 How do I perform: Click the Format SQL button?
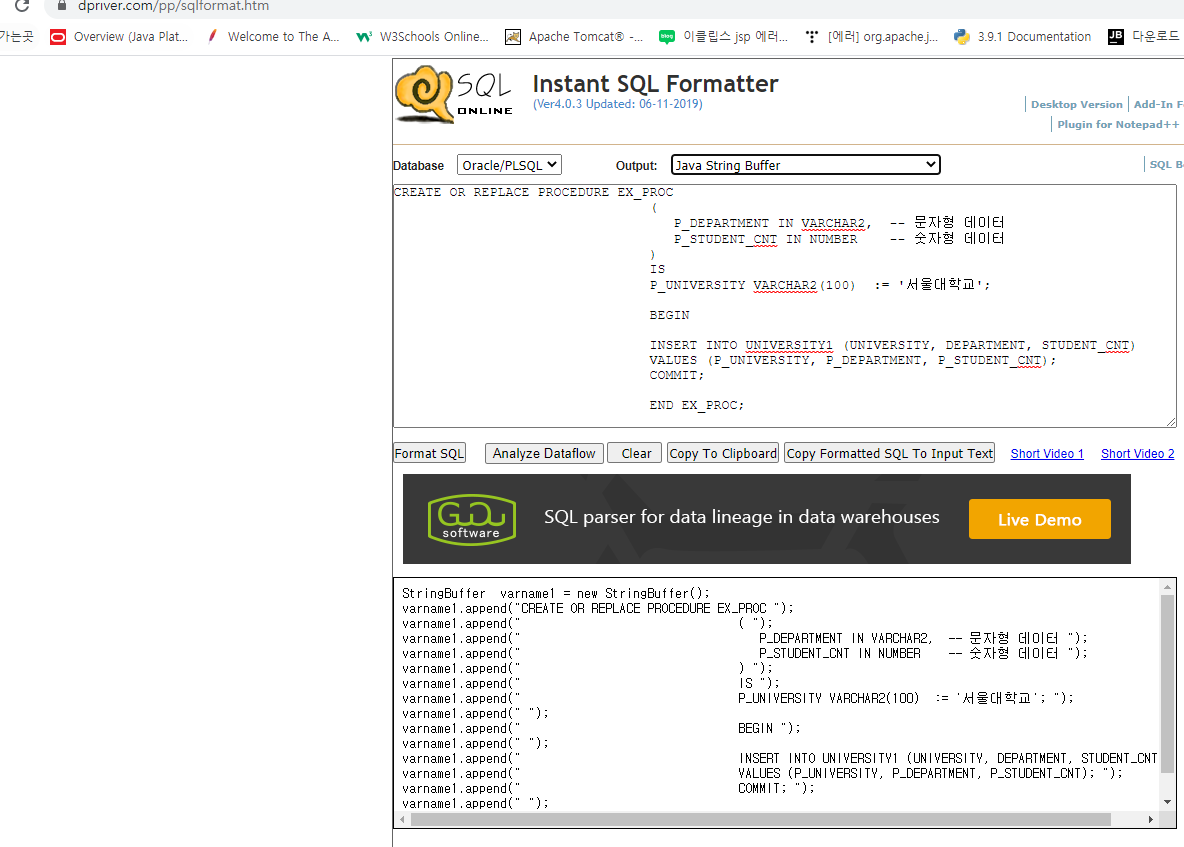429,453
